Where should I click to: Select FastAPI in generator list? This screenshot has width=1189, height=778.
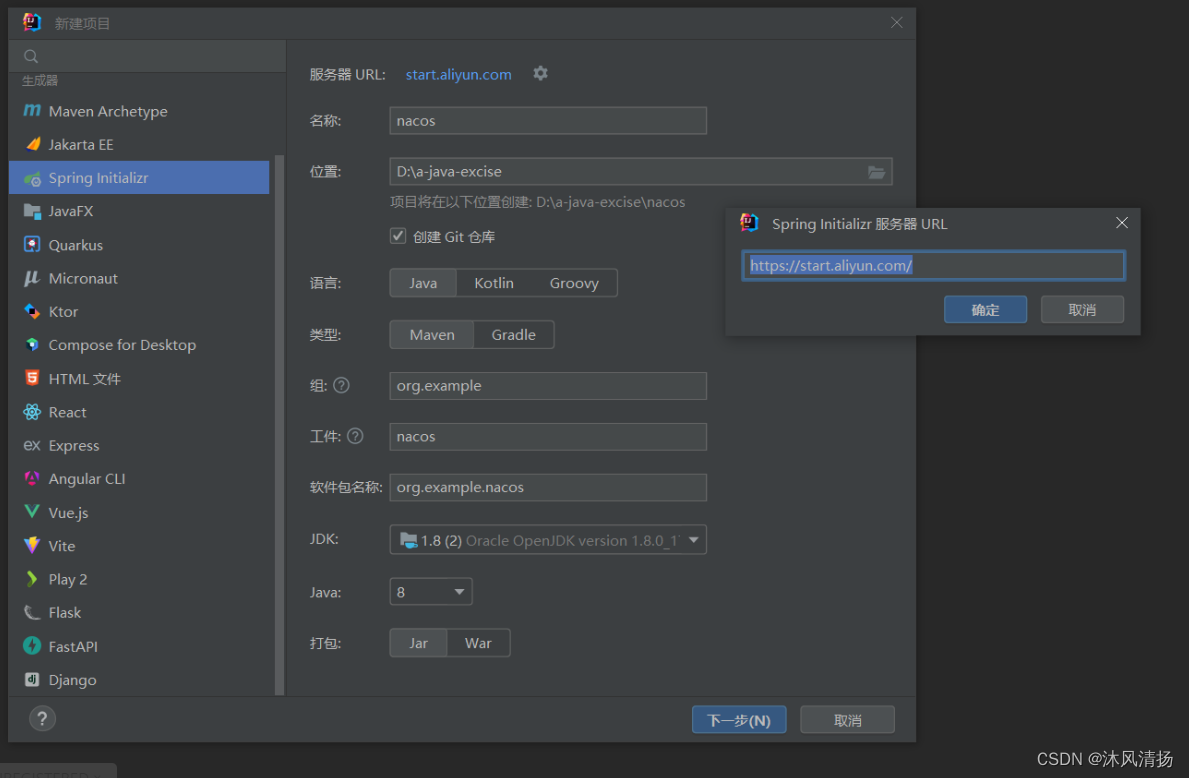(139, 646)
